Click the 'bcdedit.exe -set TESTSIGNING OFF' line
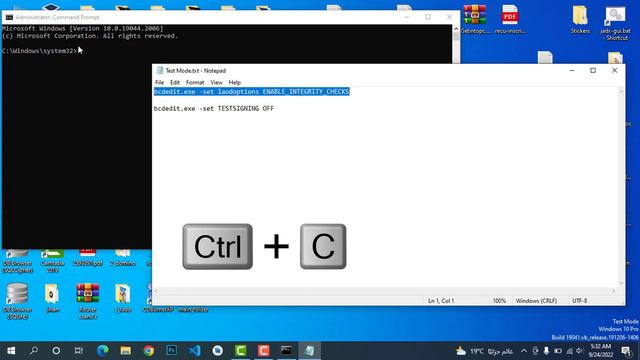The width and height of the screenshot is (640, 360). (213, 109)
